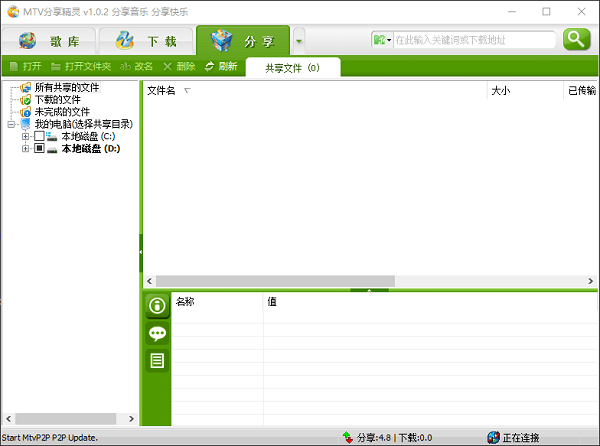Click the 下载 tab swirl icon
This screenshot has width=600, height=446.
click(x=125, y=40)
